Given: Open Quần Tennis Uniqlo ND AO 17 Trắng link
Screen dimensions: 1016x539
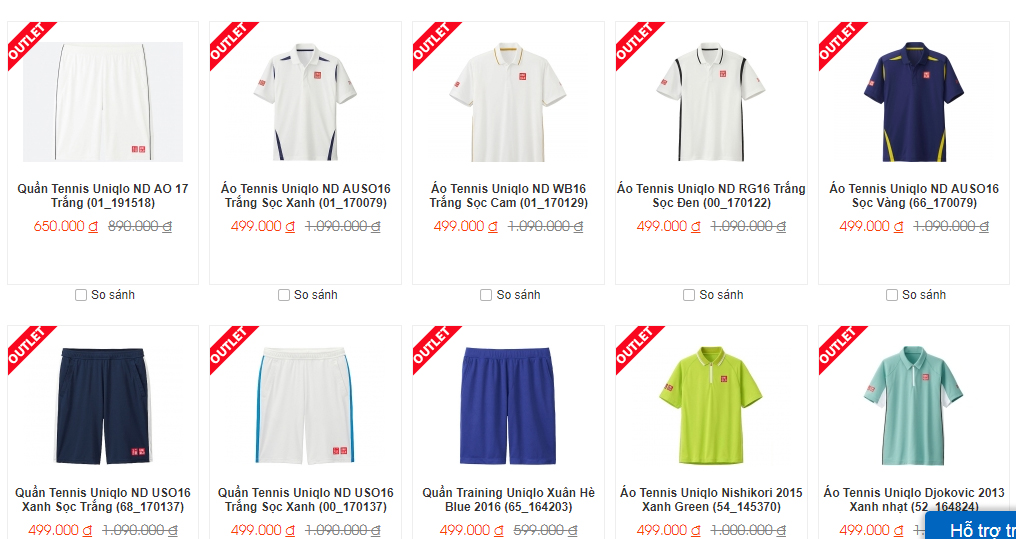Looking at the screenshot, I should tap(103, 196).
